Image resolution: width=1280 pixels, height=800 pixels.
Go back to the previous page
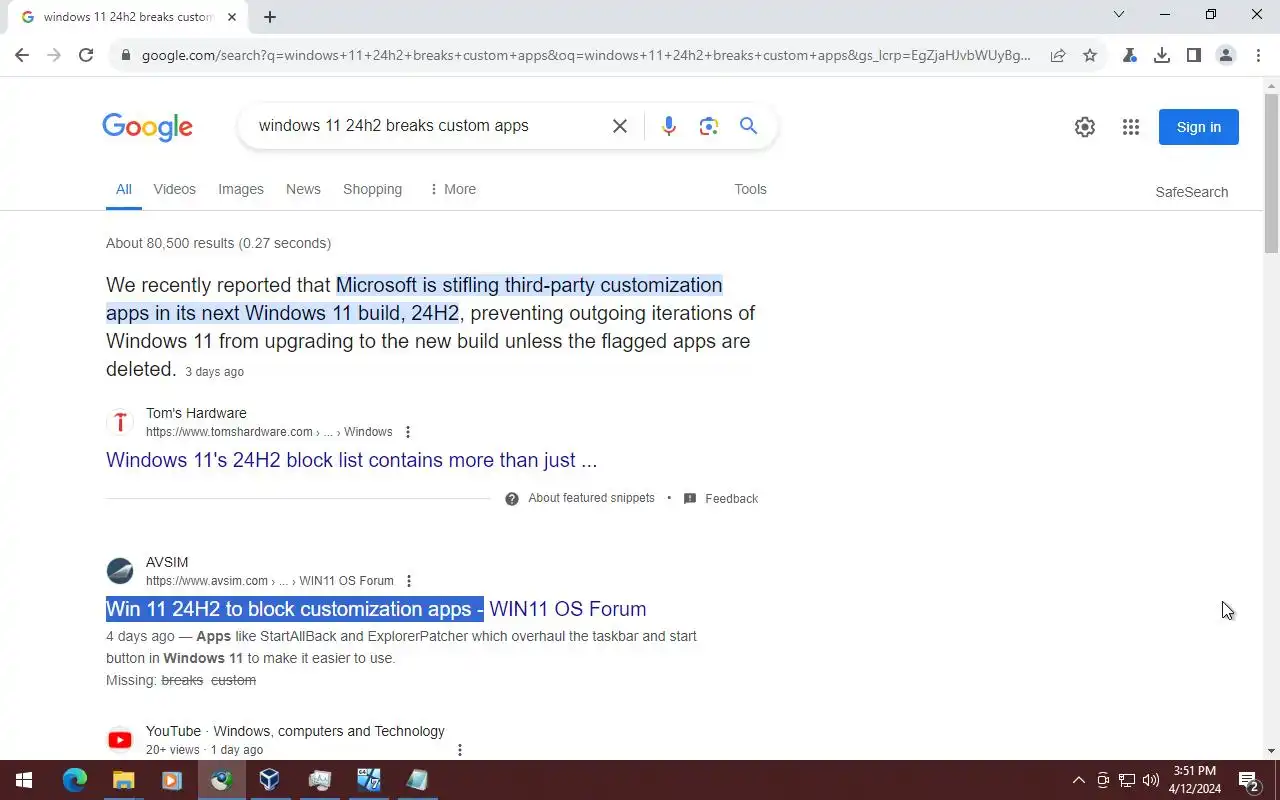22,55
